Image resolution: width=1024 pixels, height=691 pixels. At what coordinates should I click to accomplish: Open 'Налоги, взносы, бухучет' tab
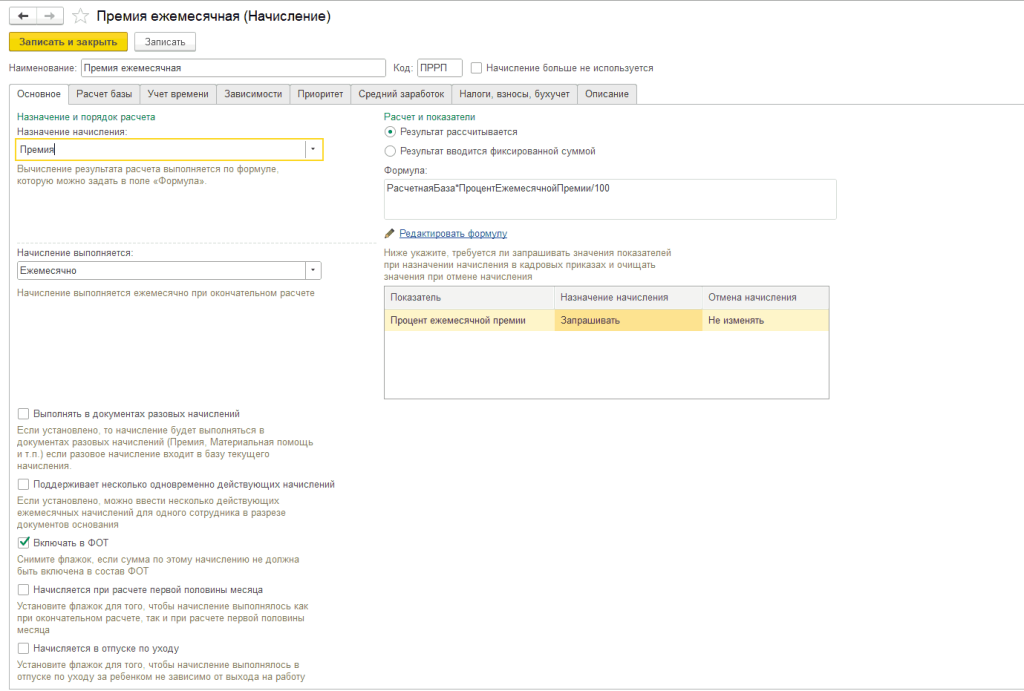click(x=514, y=94)
